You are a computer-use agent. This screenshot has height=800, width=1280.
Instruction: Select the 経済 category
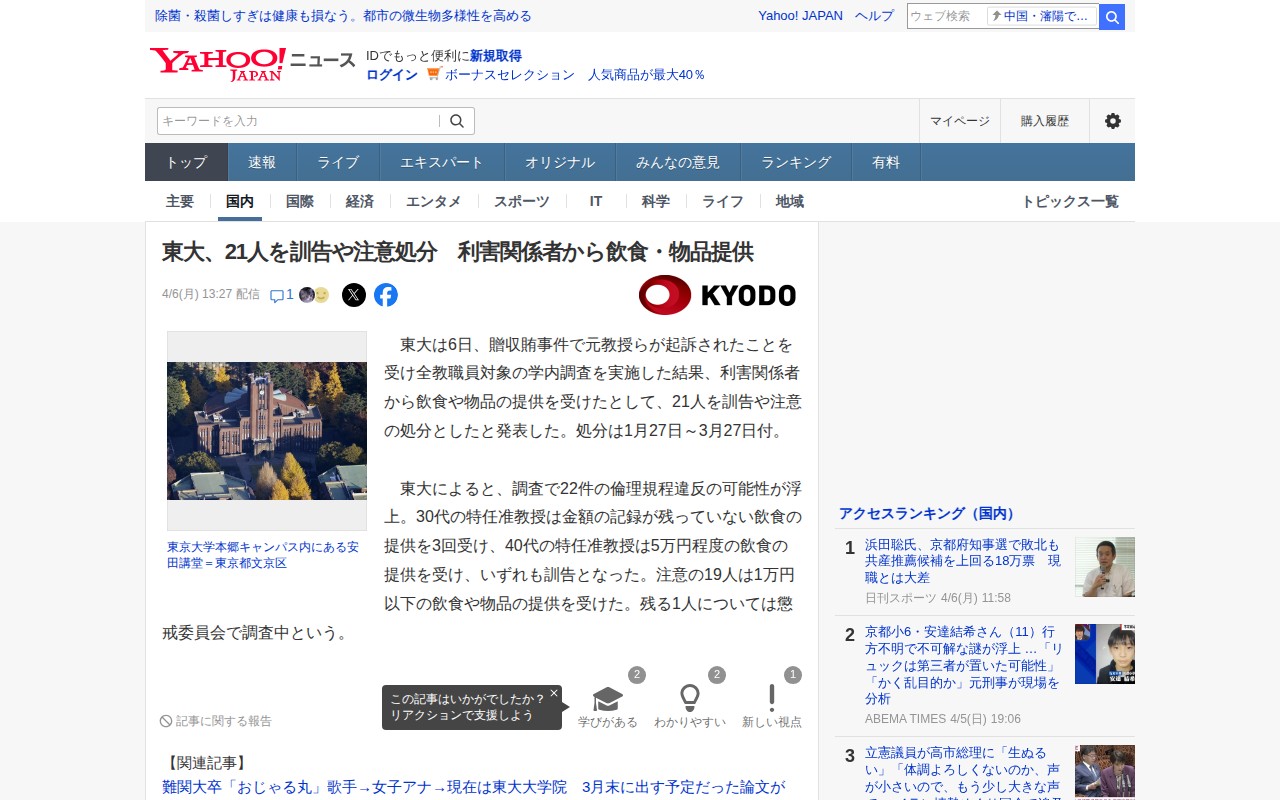coord(360,201)
